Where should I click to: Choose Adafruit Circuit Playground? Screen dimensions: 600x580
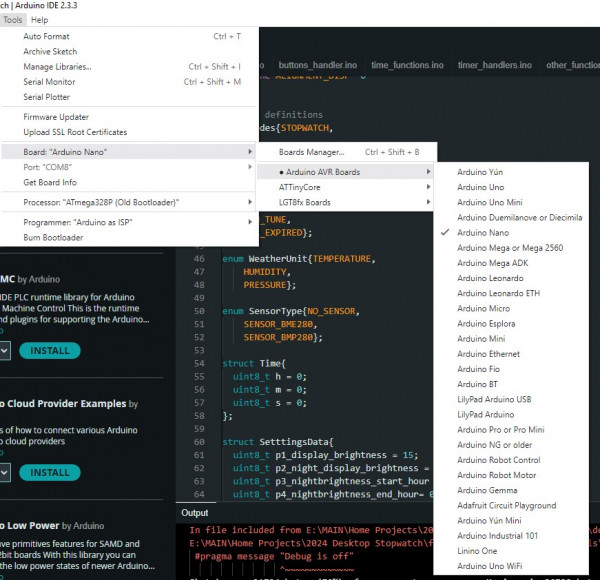(511, 505)
